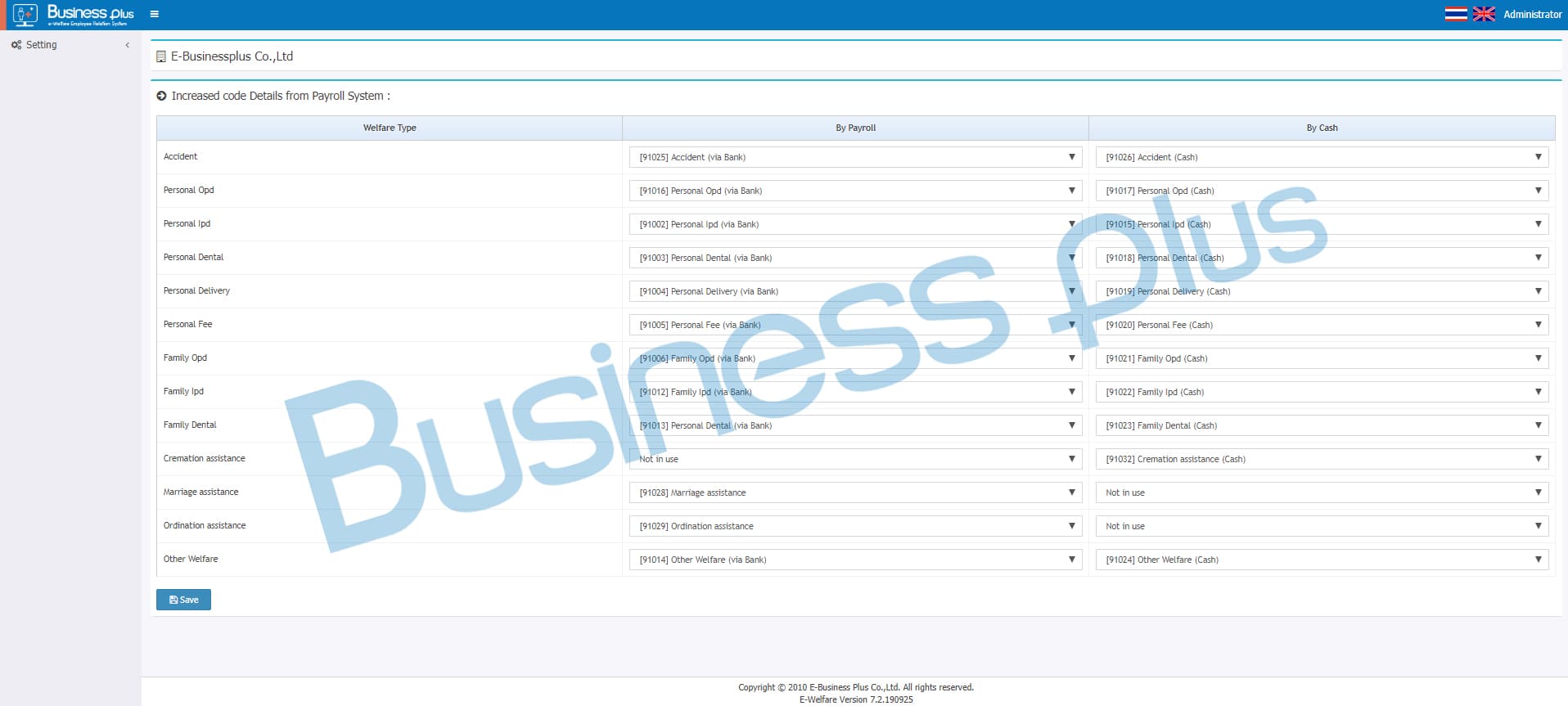Open Marriage assistance By Payroll dropdown
1568x706 pixels.
coord(855,492)
